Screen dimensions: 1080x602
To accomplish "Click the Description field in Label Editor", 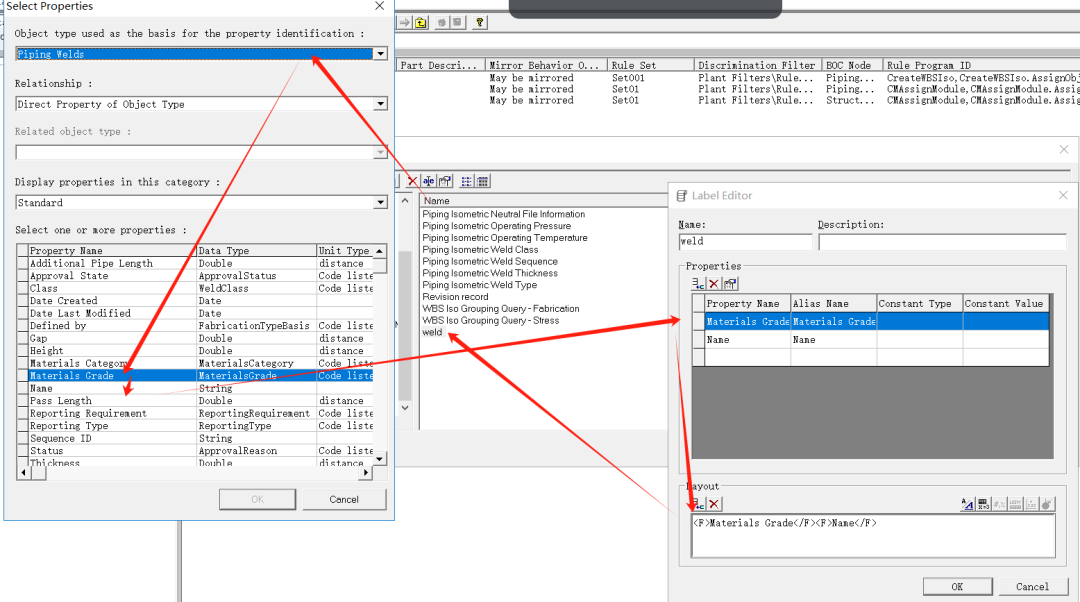I will point(942,242).
